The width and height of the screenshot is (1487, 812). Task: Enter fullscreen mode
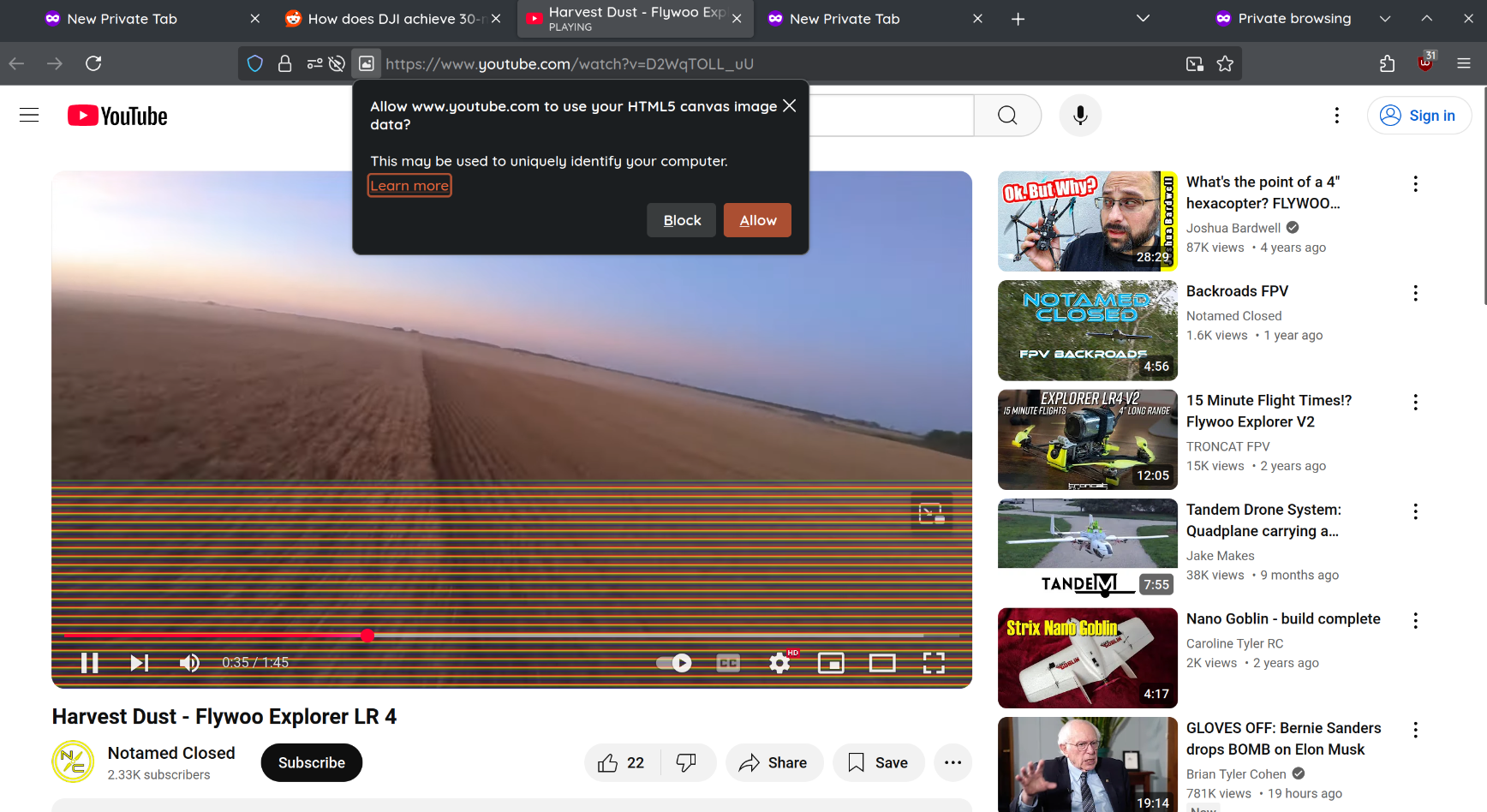click(934, 663)
